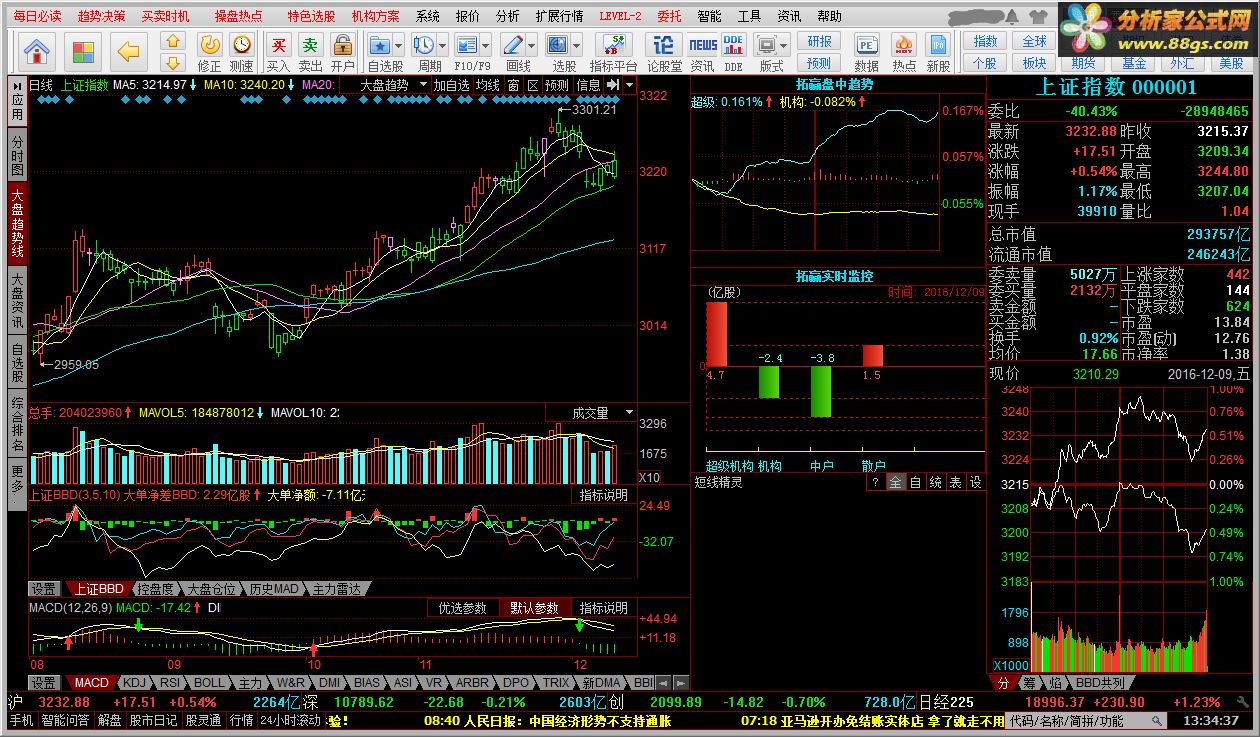Click the down arrow toolbar icon
Screen dimensions: 1260x737
(174, 60)
